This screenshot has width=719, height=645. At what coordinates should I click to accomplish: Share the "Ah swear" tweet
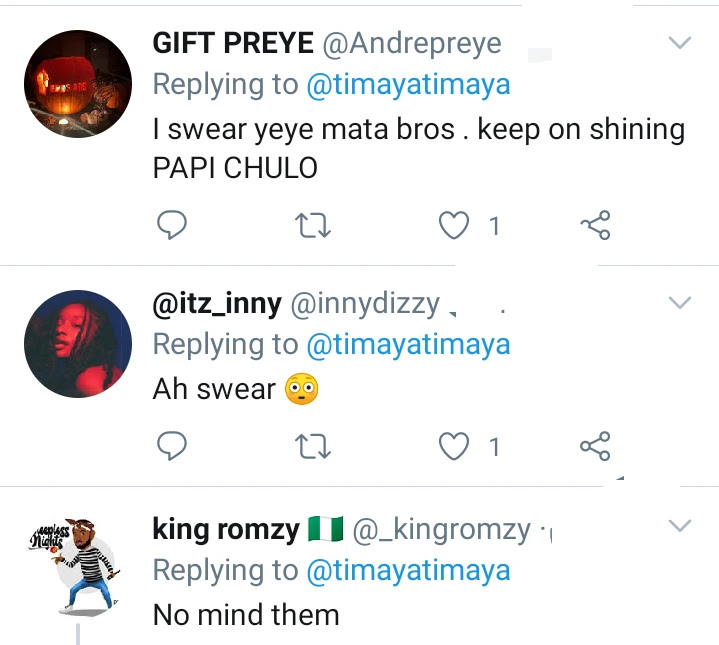click(595, 446)
